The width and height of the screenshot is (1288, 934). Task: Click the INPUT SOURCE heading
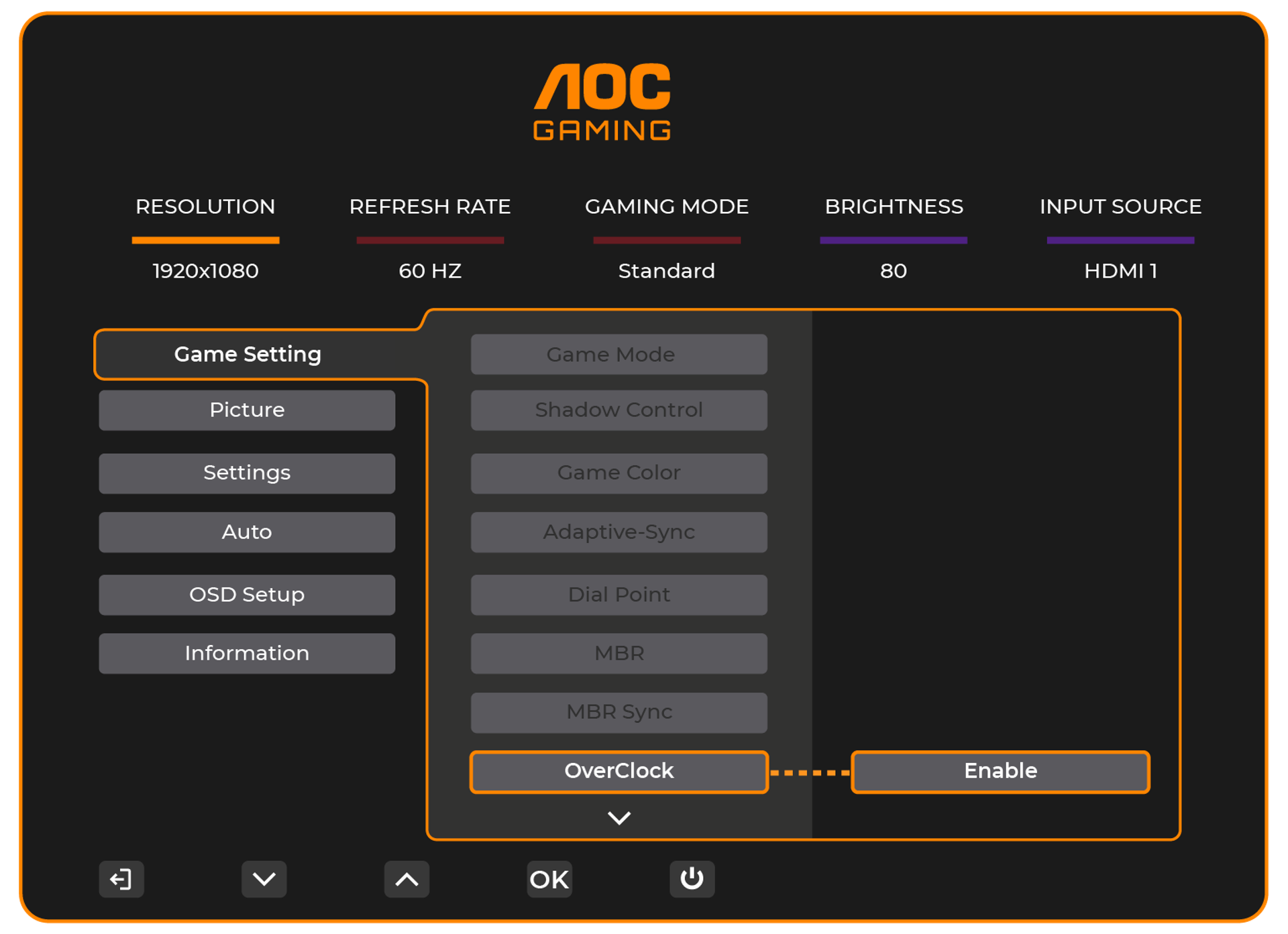[1120, 207]
